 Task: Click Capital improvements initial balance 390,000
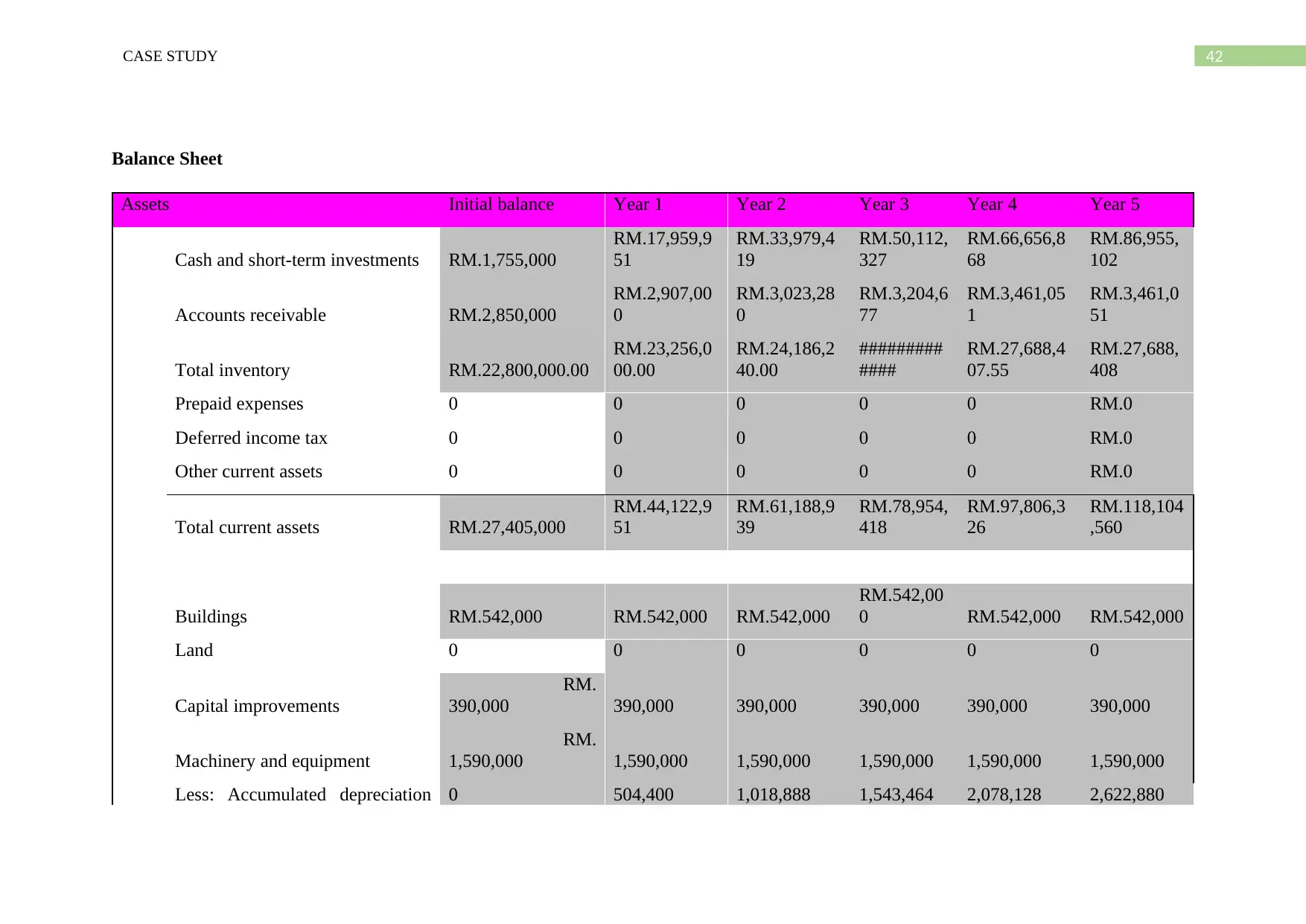[479, 706]
